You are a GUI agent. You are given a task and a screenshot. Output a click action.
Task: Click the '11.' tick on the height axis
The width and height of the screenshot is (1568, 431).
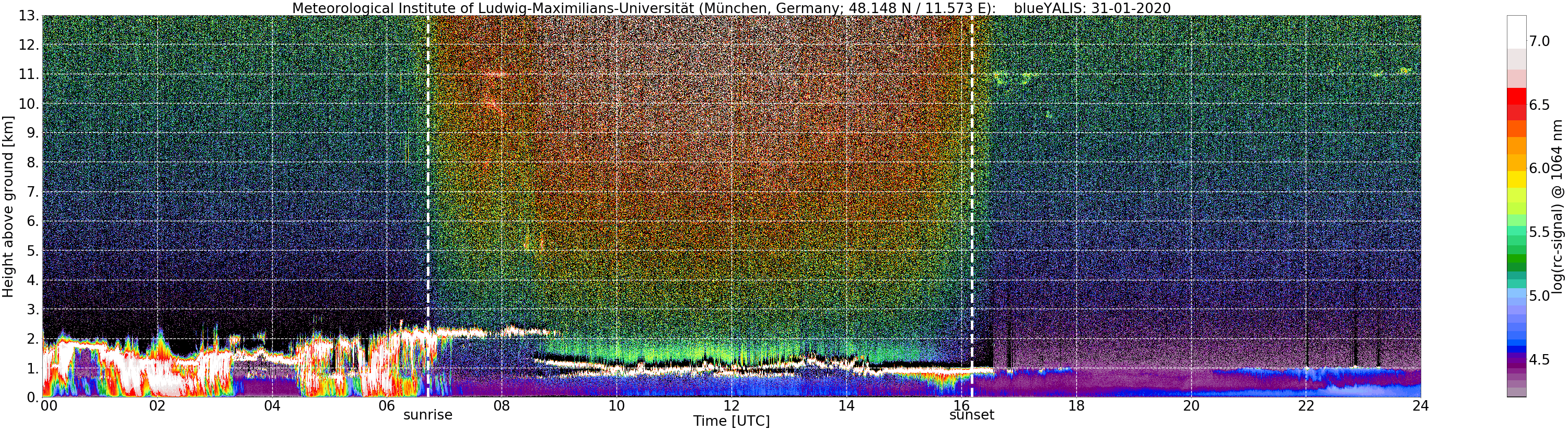point(28,74)
